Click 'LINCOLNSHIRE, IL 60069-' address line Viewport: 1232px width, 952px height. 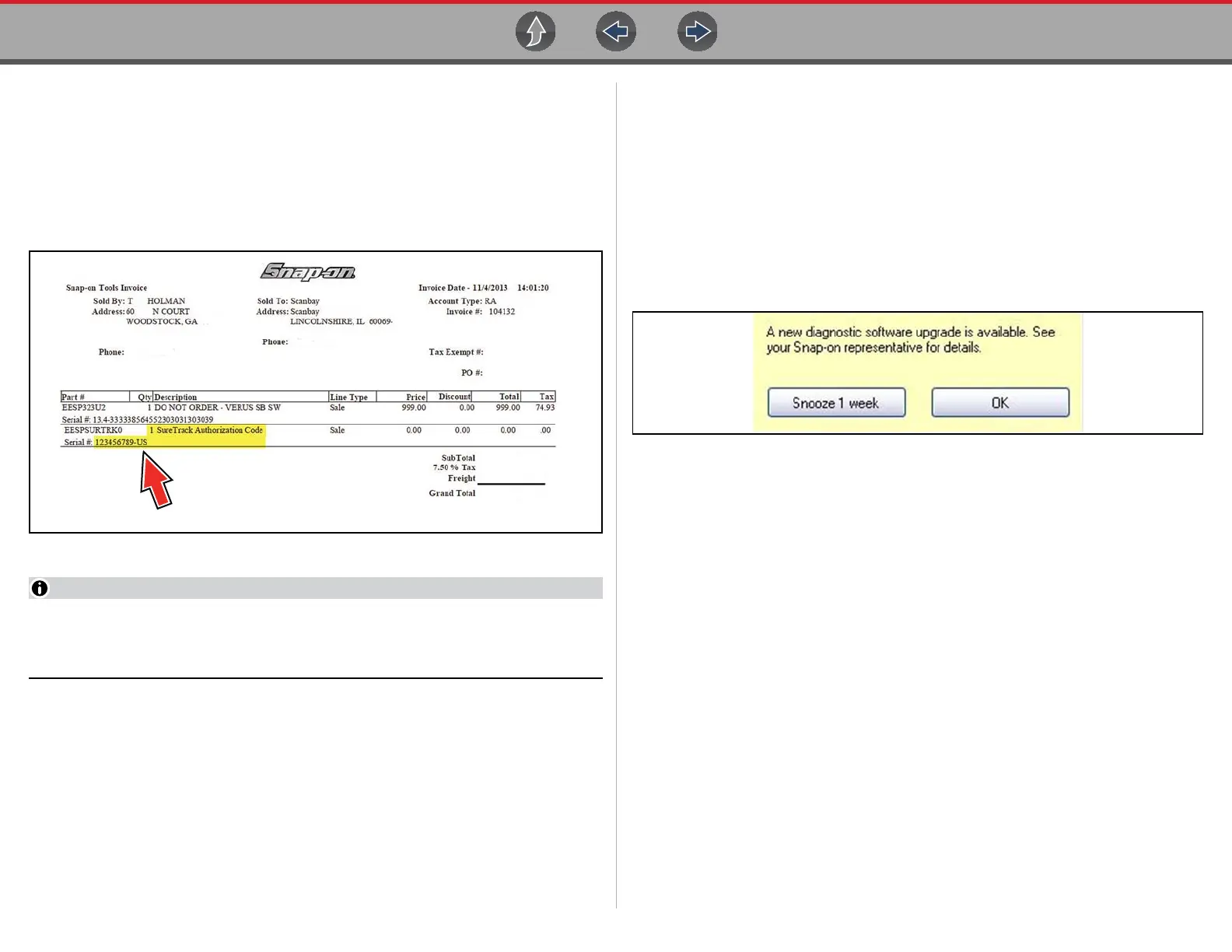coord(341,321)
